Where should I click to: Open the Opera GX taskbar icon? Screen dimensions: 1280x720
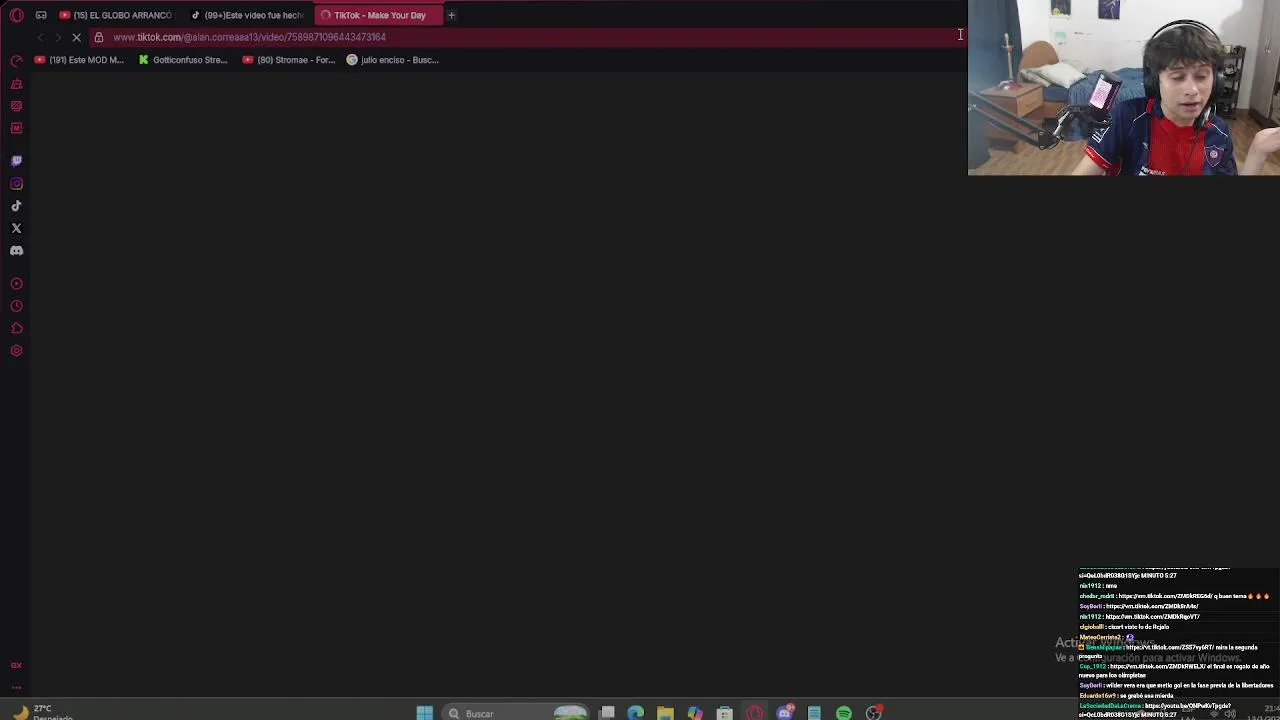(755, 713)
